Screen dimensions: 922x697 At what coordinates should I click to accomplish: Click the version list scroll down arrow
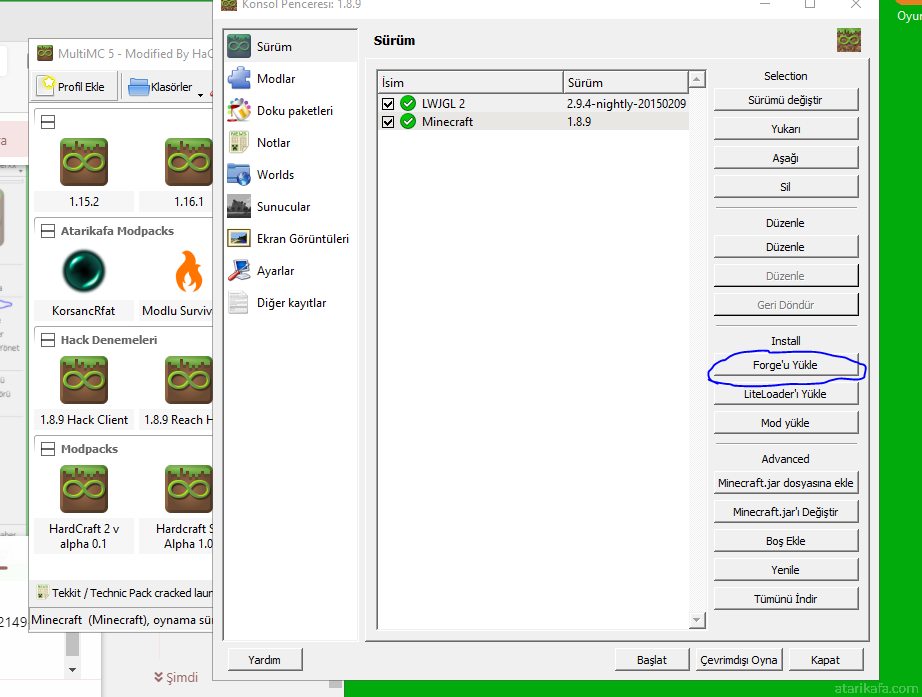pos(697,620)
